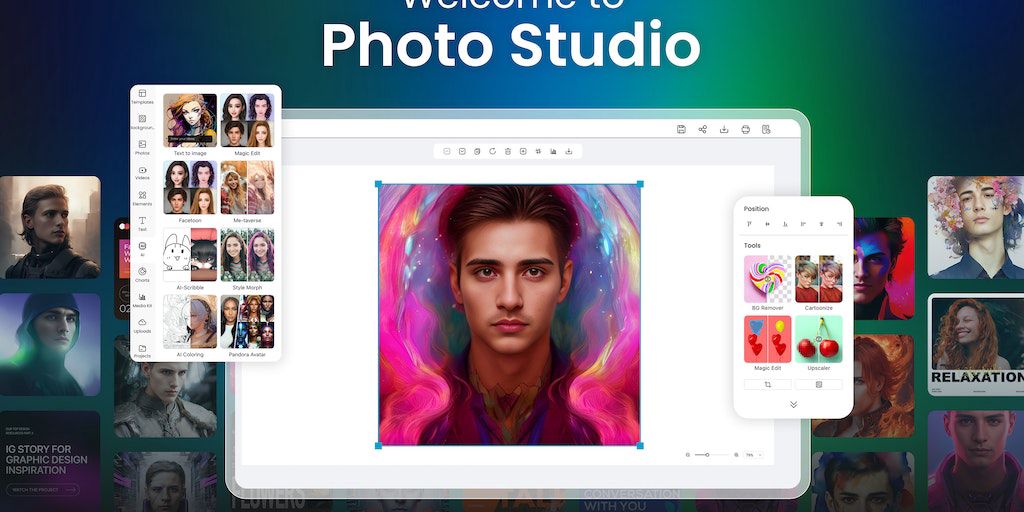This screenshot has height=512, width=1024.
Task: Select the Upscaler tool
Action: click(x=819, y=344)
